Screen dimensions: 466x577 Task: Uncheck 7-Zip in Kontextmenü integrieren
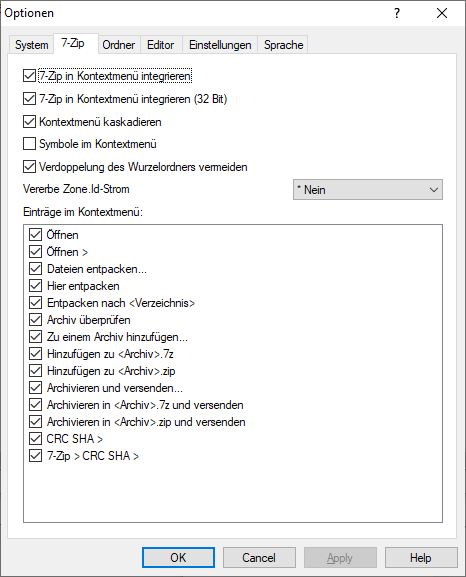tap(29, 76)
